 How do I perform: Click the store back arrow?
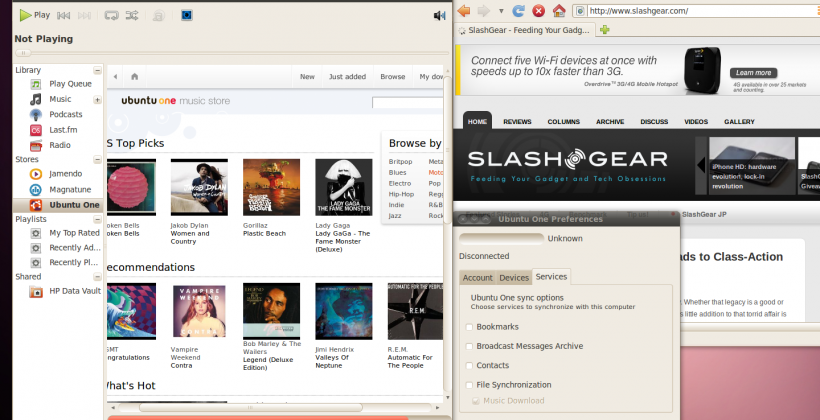click(x=115, y=76)
